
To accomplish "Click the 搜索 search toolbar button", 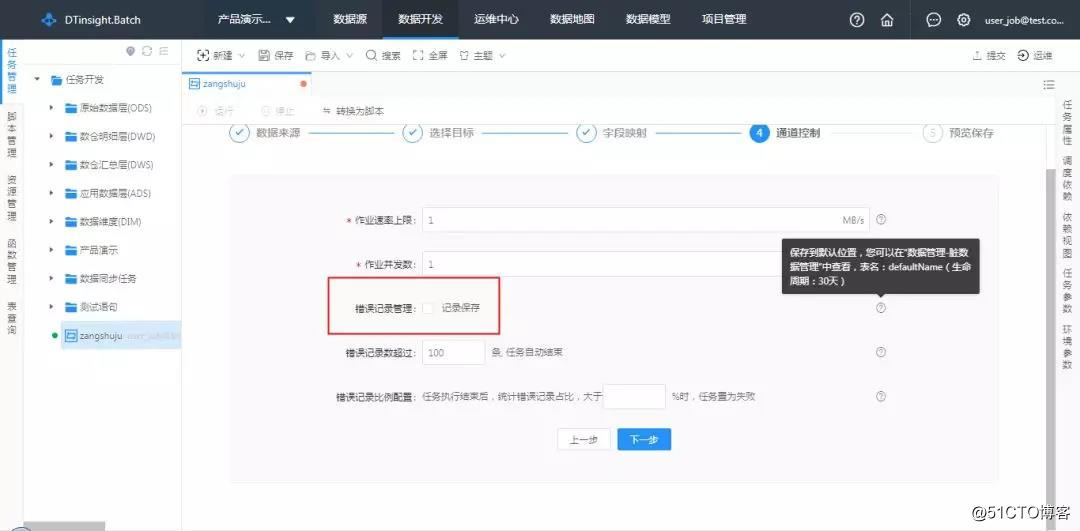I will point(383,56).
